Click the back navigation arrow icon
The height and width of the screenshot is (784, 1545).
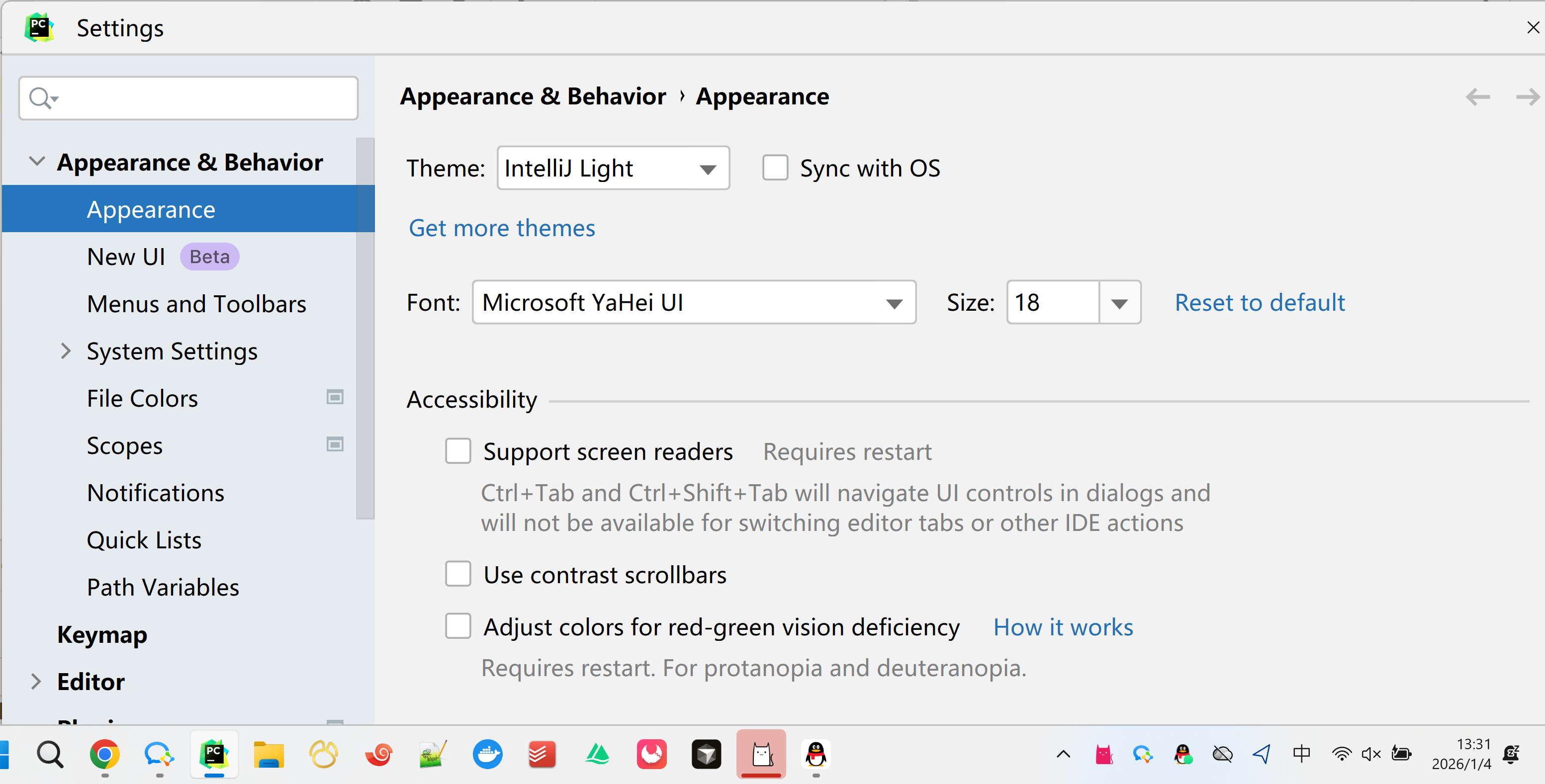[1477, 96]
